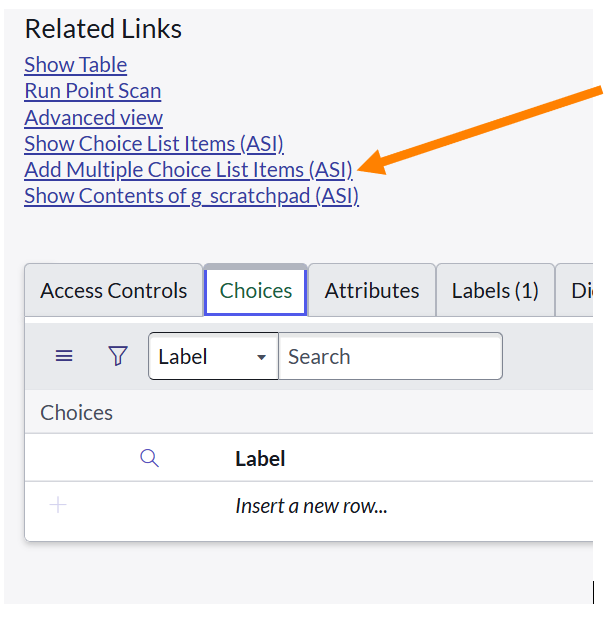
Task: Click the plus icon to insert row
Action: point(58,505)
